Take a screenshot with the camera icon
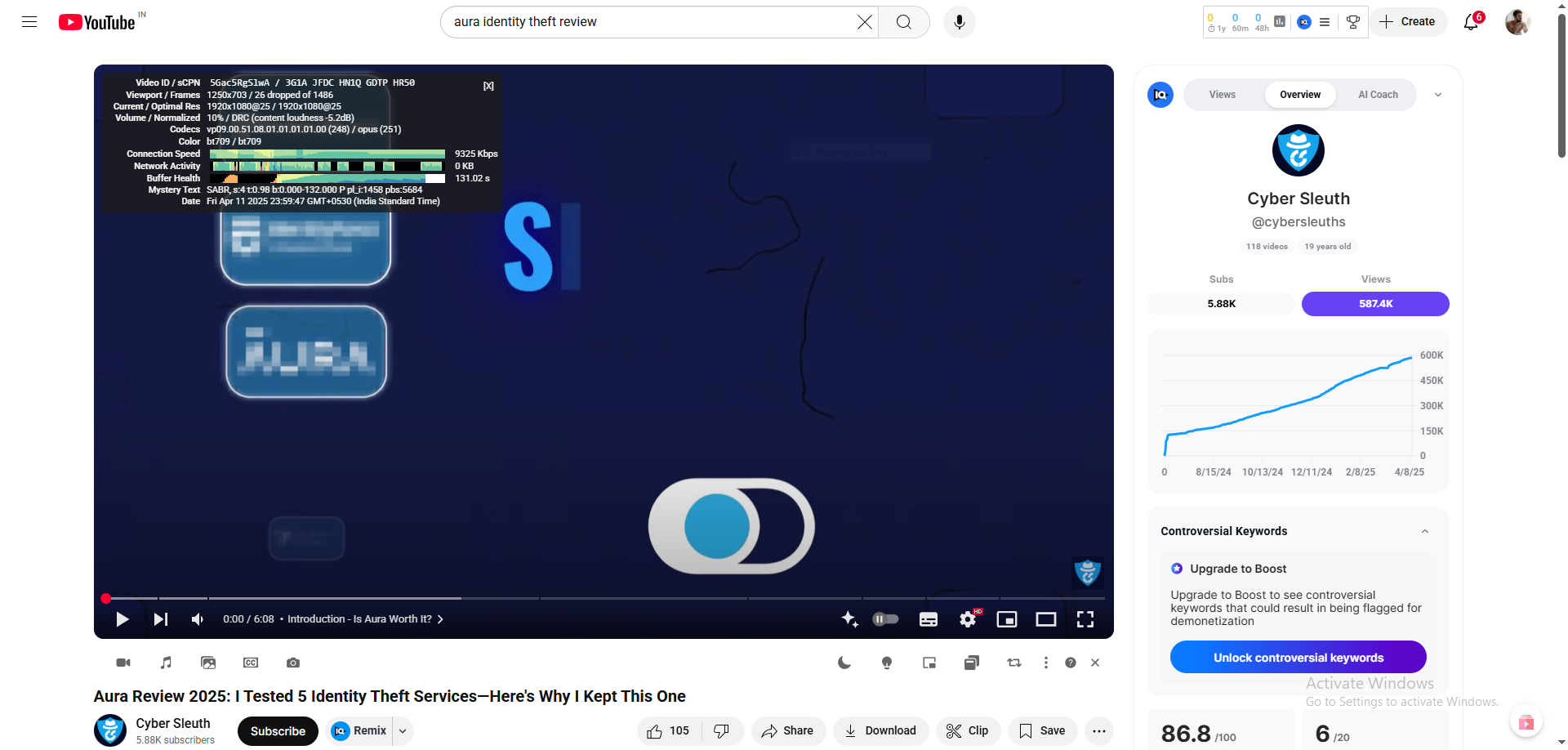The width and height of the screenshot is (1568, 750). [x=293, y=663]
